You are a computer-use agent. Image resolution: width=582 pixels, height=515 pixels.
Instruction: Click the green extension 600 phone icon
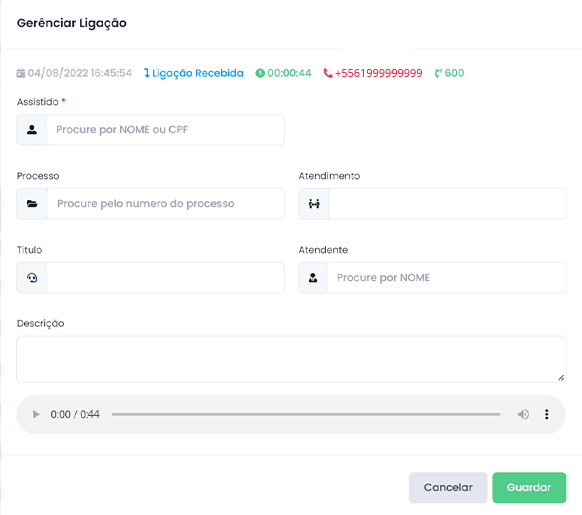(438, 73)
